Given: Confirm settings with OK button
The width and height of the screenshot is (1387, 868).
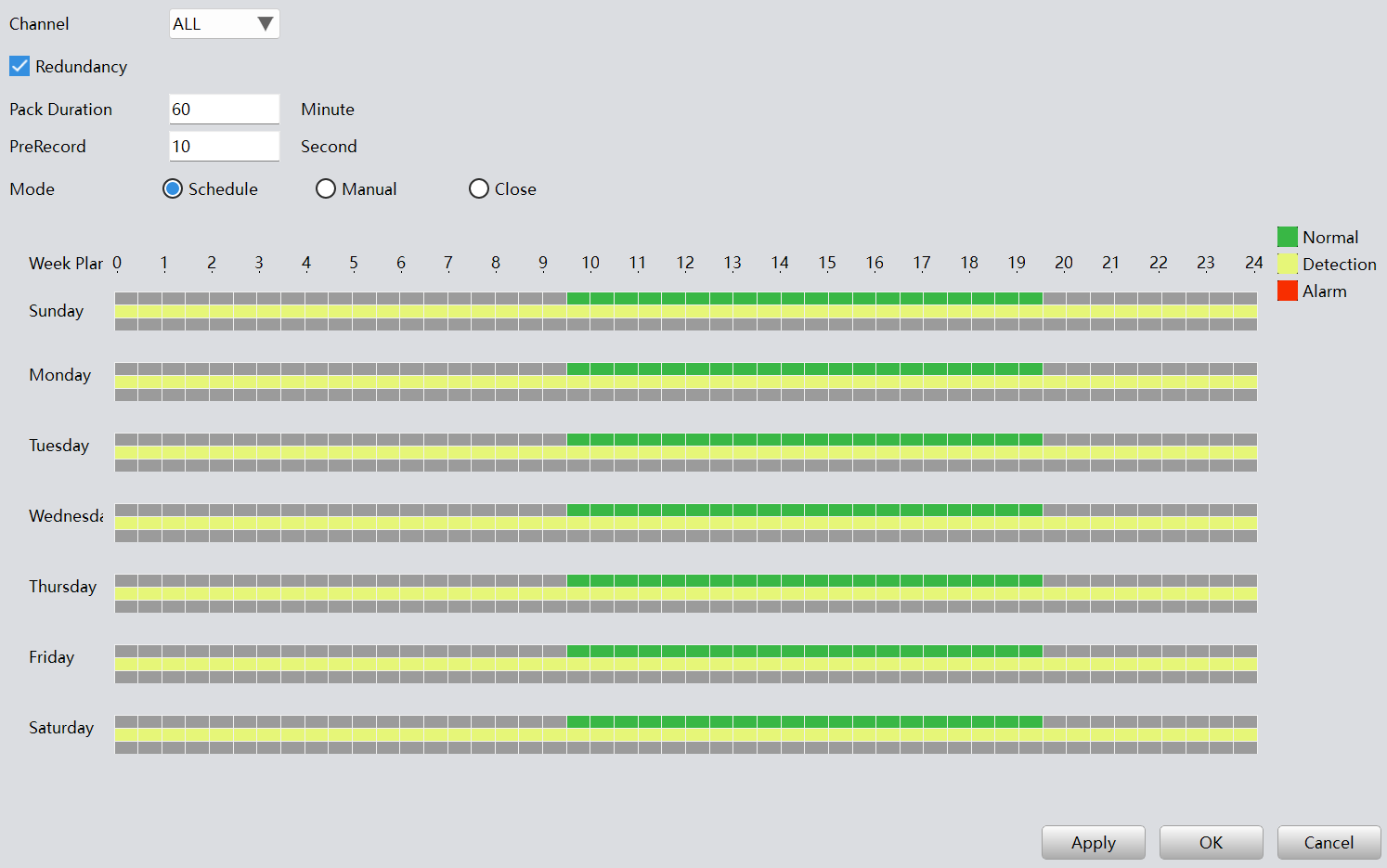Looking at the screenshot, I should coord(1211,843).
